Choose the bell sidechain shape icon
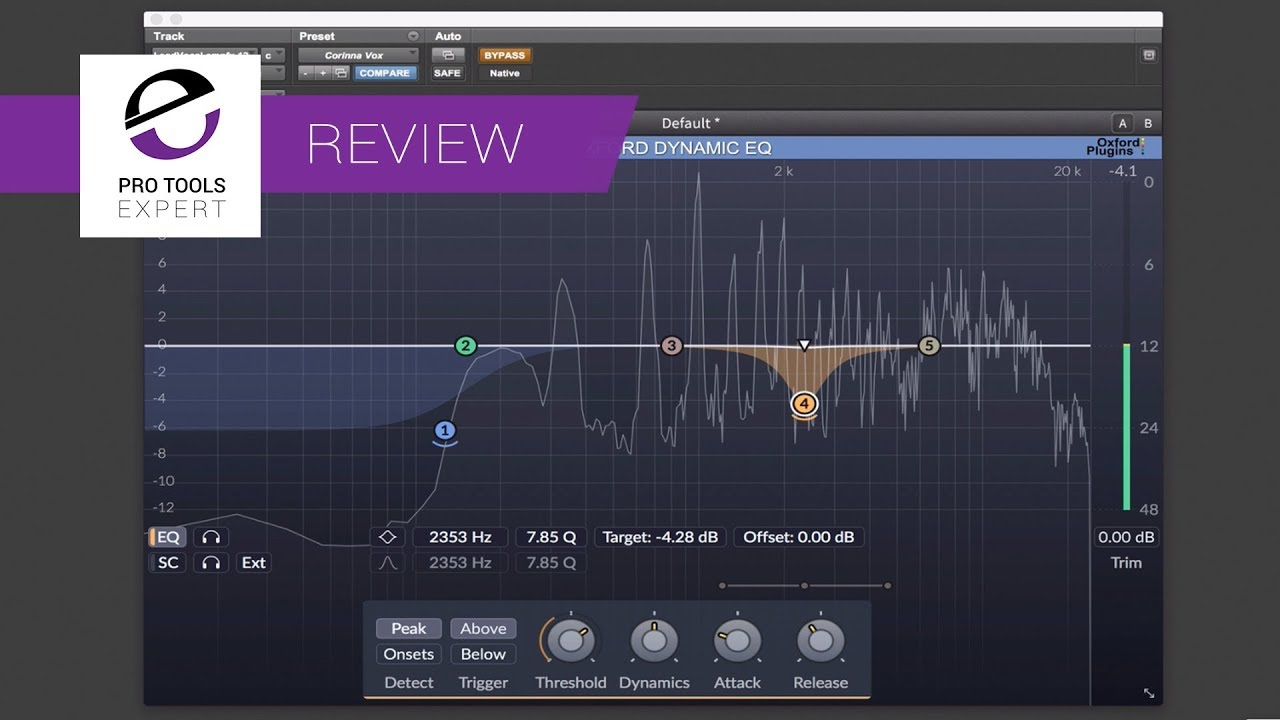1280x720 pixels. [388, 562]
